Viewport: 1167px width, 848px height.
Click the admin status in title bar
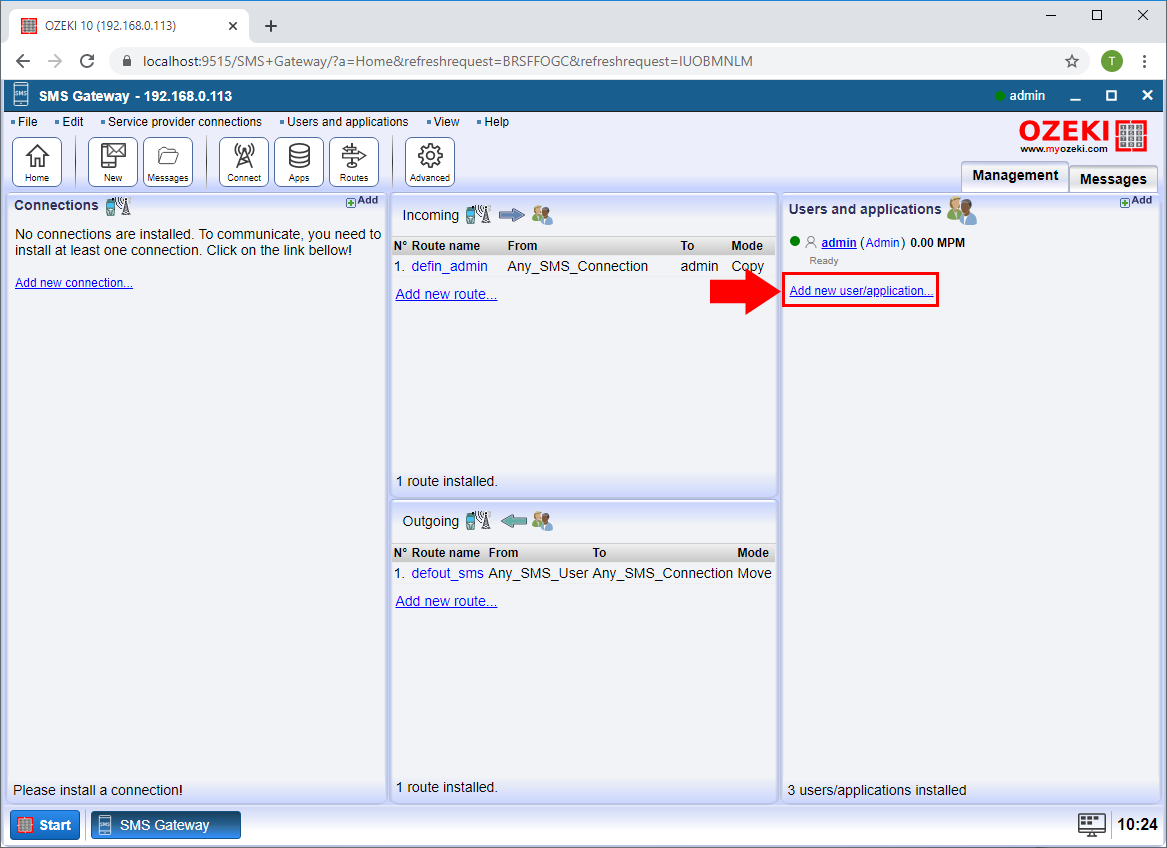[x=1020, y=95]
